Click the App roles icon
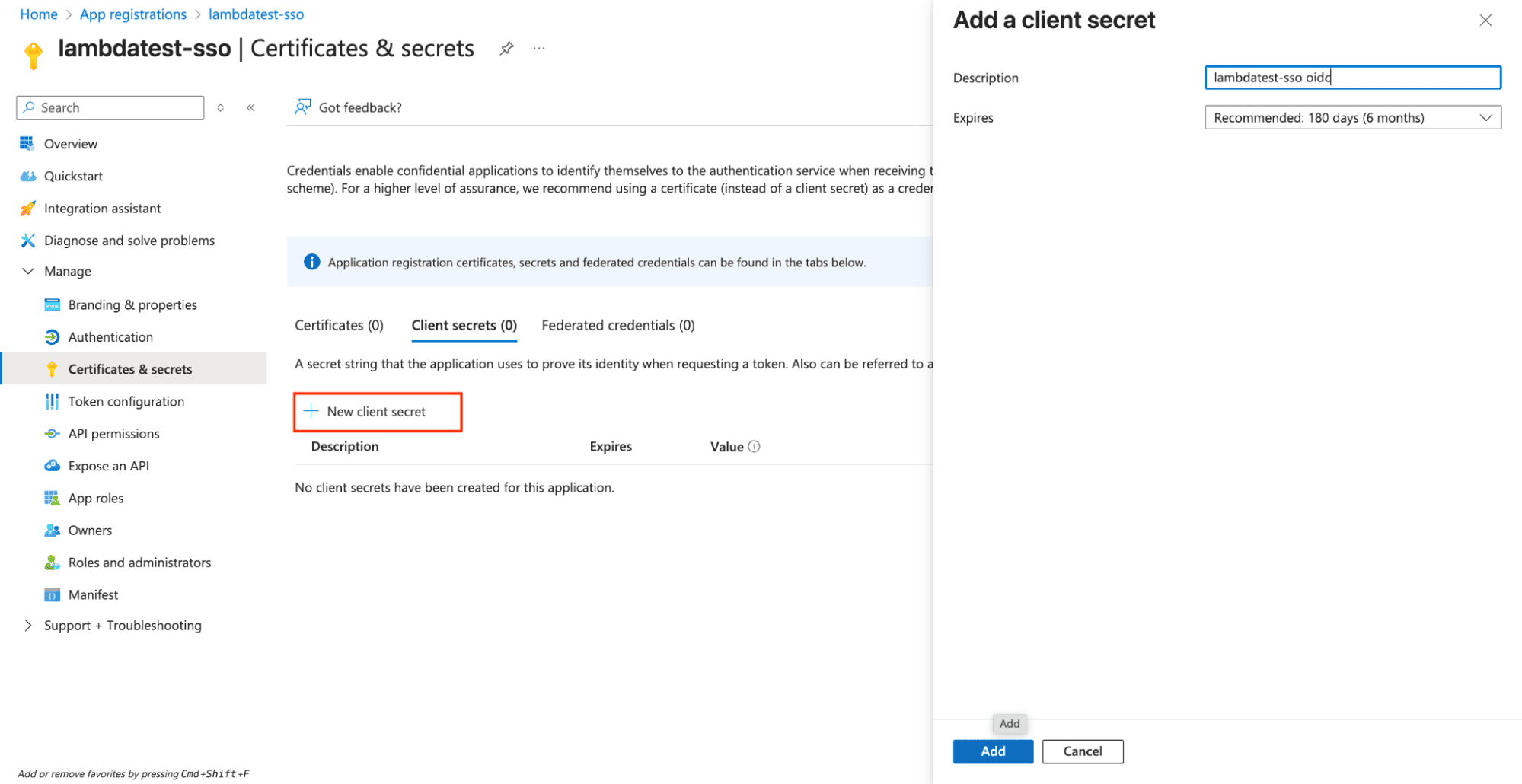 tap(51, 497)
